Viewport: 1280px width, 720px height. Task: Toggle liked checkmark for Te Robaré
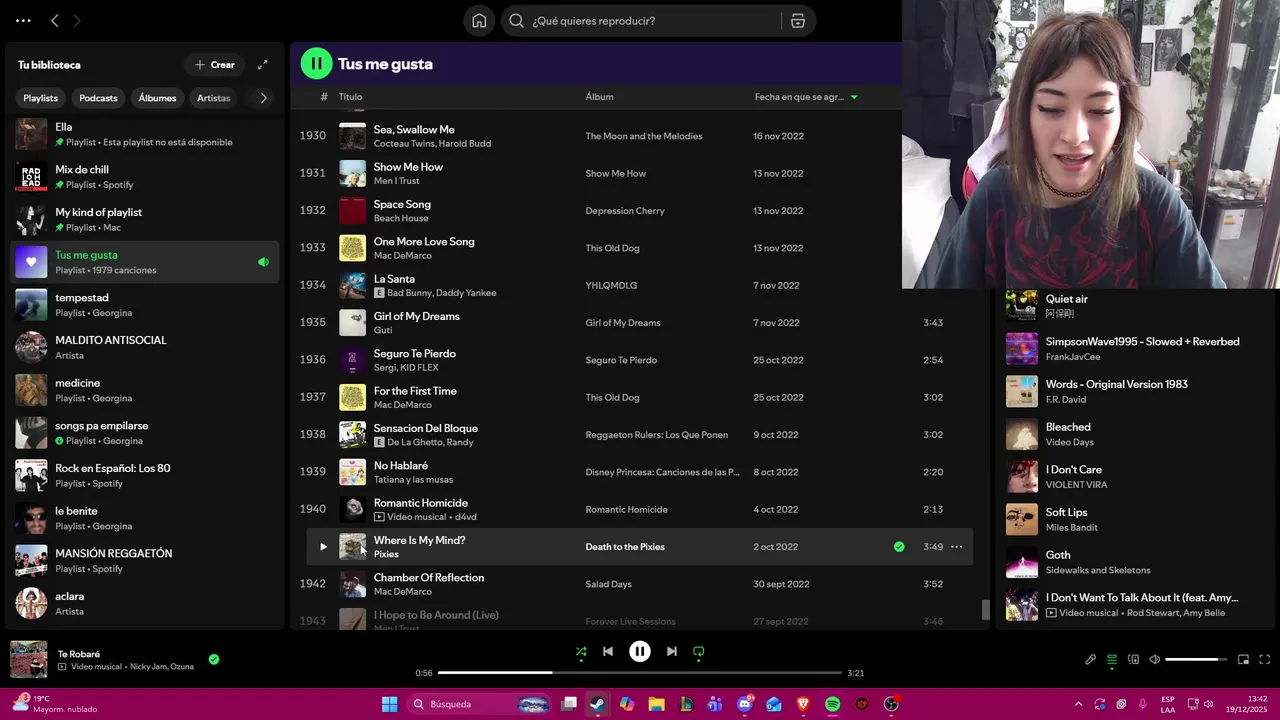(214, 659)
